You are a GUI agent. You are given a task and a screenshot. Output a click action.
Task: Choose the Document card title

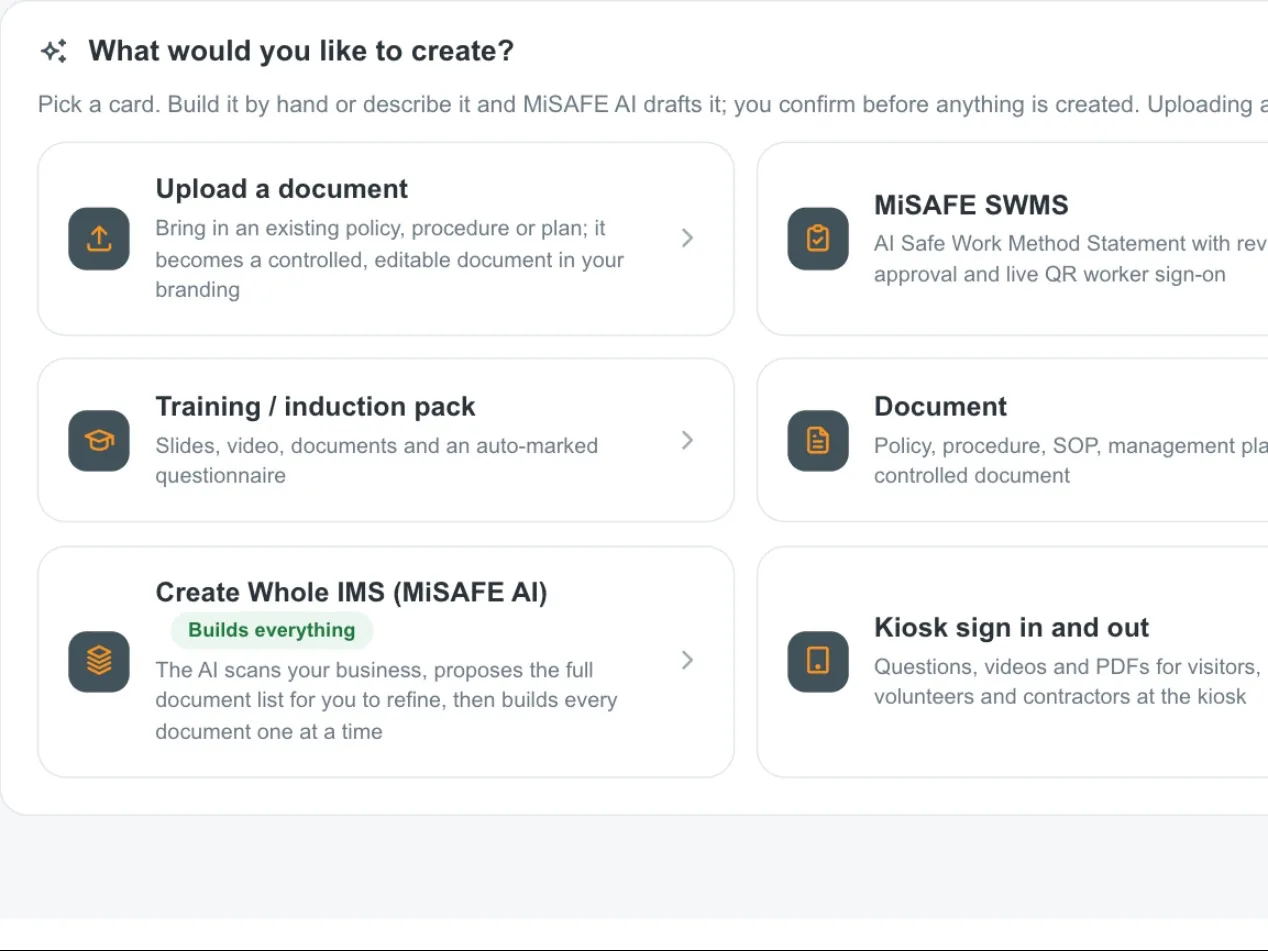[940, 407]
